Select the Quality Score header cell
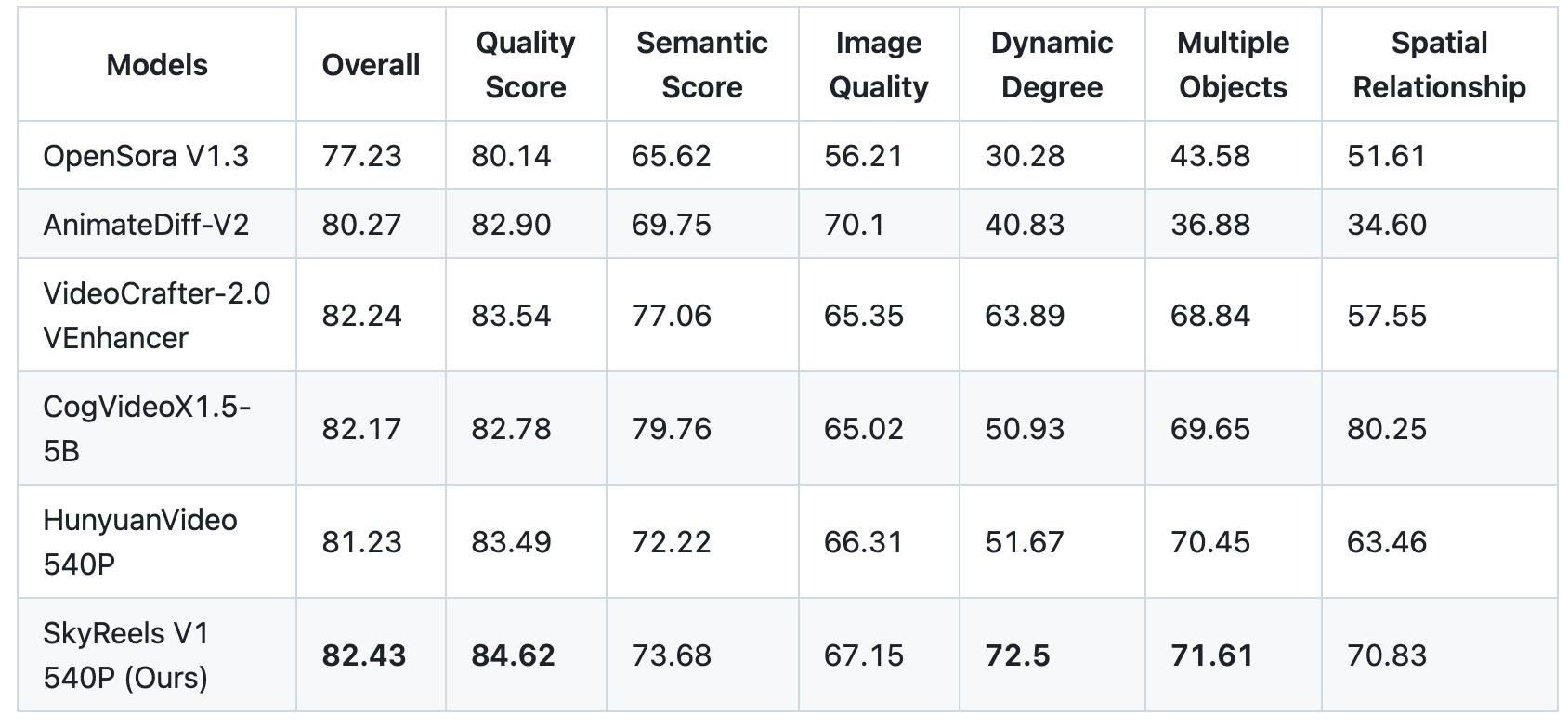This screenshot has width=1568, height=726. tap(526, 65)
